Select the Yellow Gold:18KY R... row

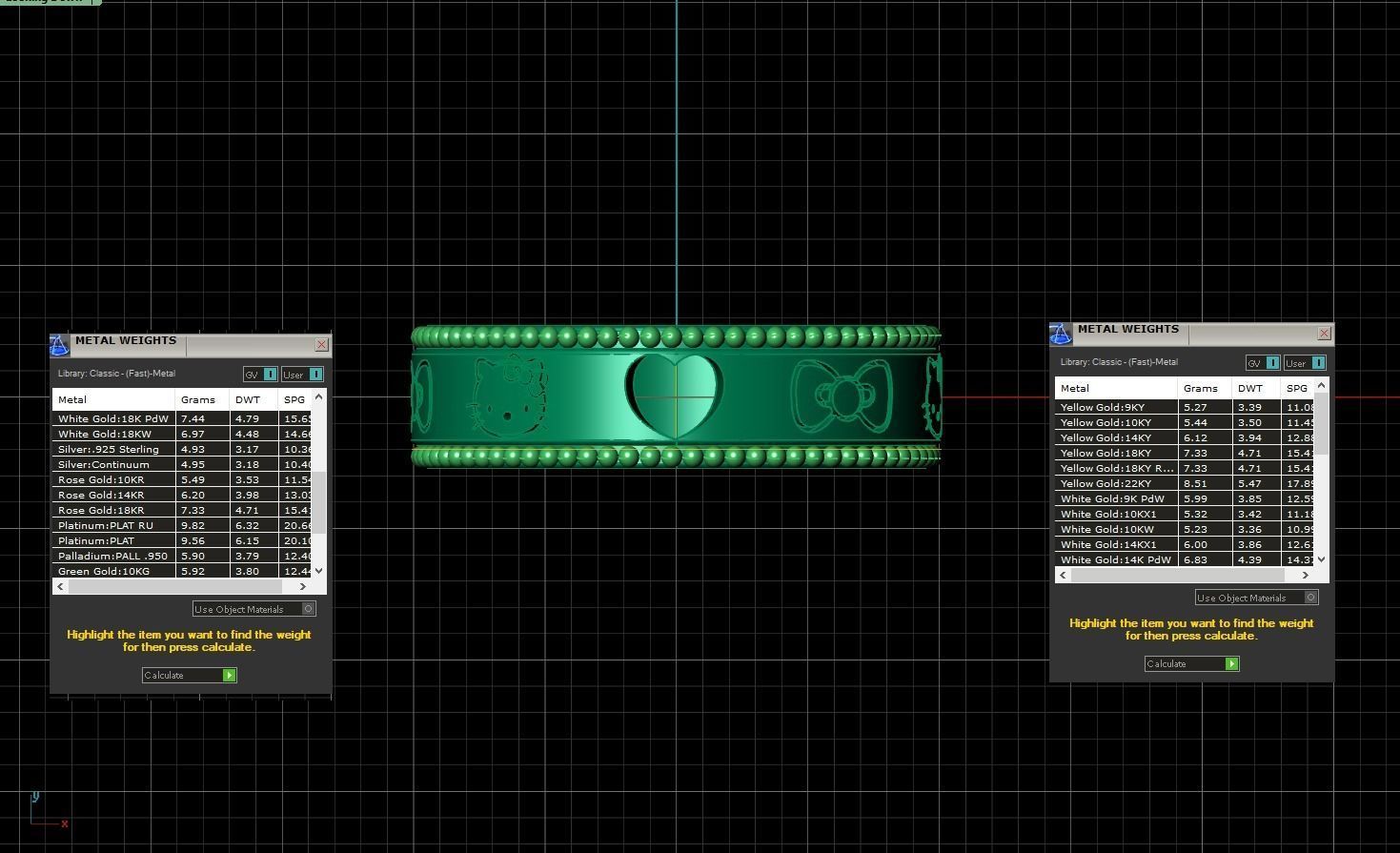[x=1185, y=468]
